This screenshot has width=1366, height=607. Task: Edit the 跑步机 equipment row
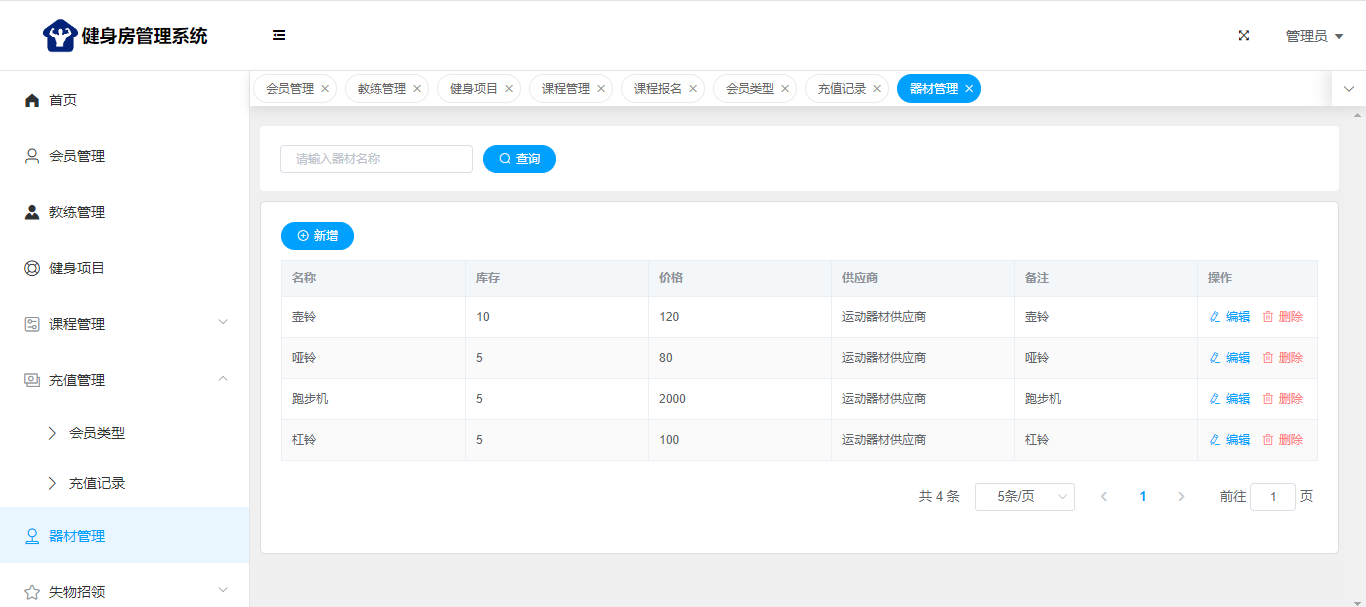pos(1230,398)
